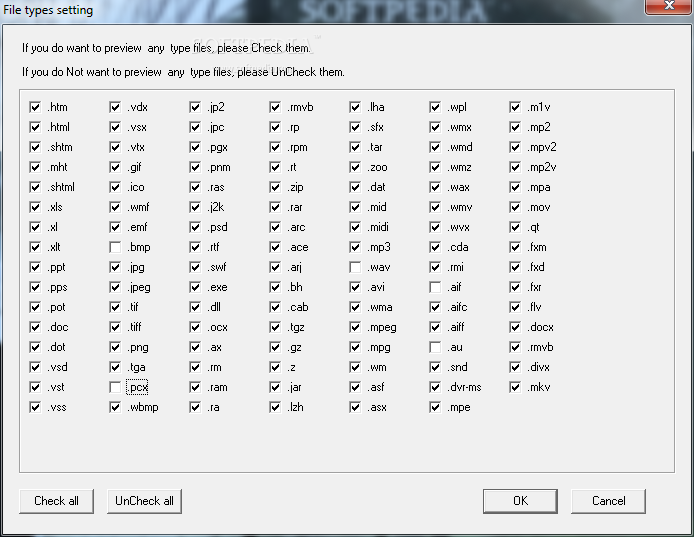The height and width of the screenshot is (537, 694).
Task: Enable preview for .bmp files
Action: pyautogui.click(x=115, y=247)
